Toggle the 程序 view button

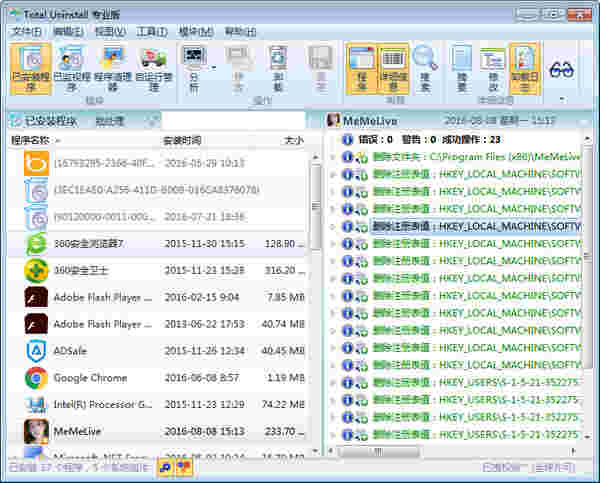coord(360,66)
